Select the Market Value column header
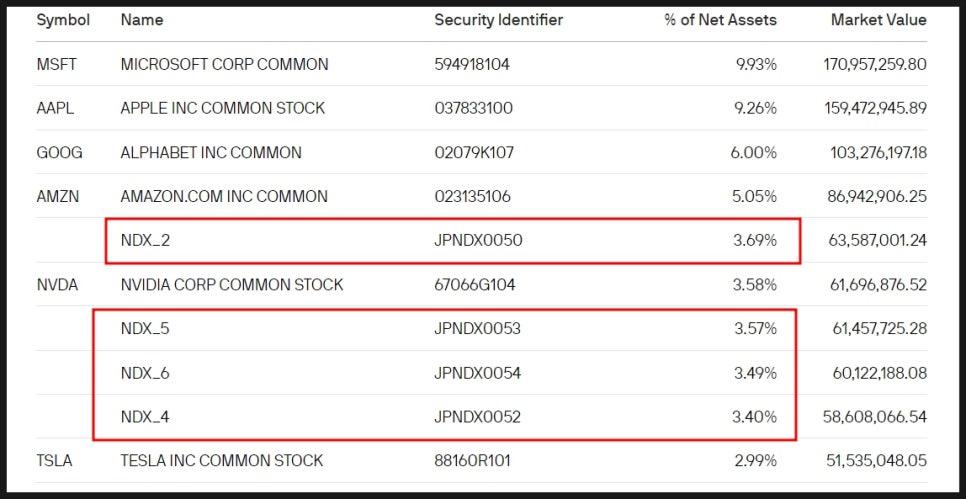 [x=879, y=20]
